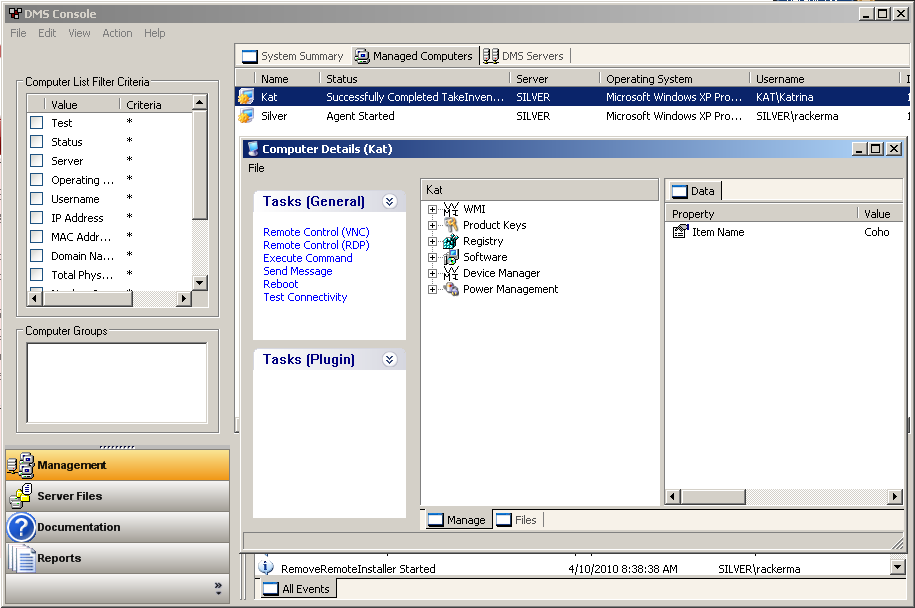Screen dimensions: 915x608
Task: Launch Remote Control (RDP)
Action: [316, 245]
